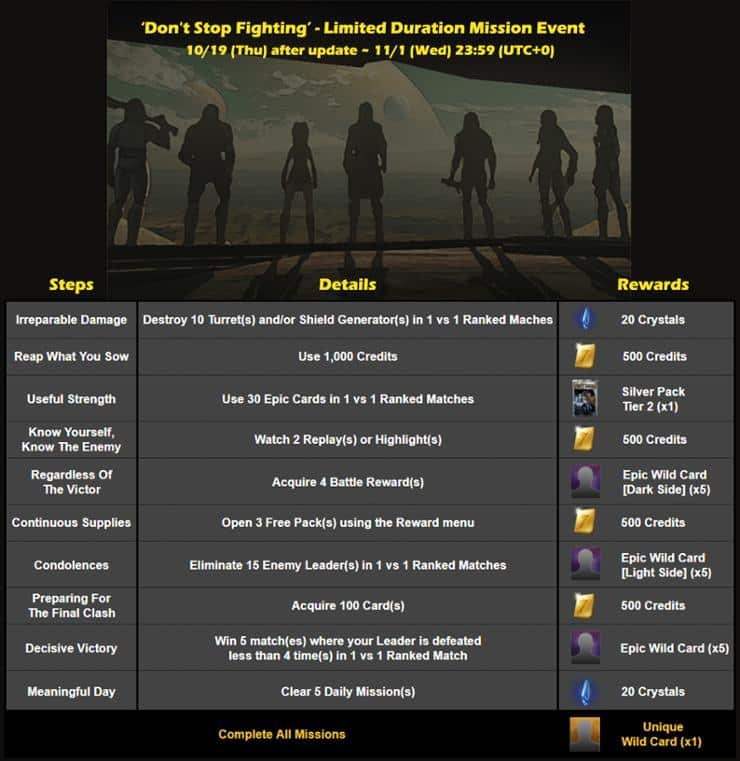Click '20 Crystals' reward in Meaningful Day row
This screenshot has width=740, height=761.
[653, 691]
